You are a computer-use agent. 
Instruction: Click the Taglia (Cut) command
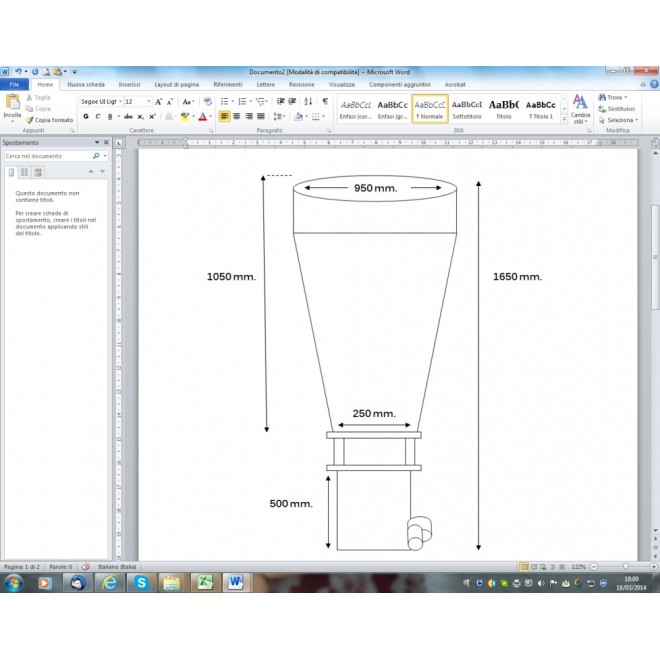tap(38, 98)
